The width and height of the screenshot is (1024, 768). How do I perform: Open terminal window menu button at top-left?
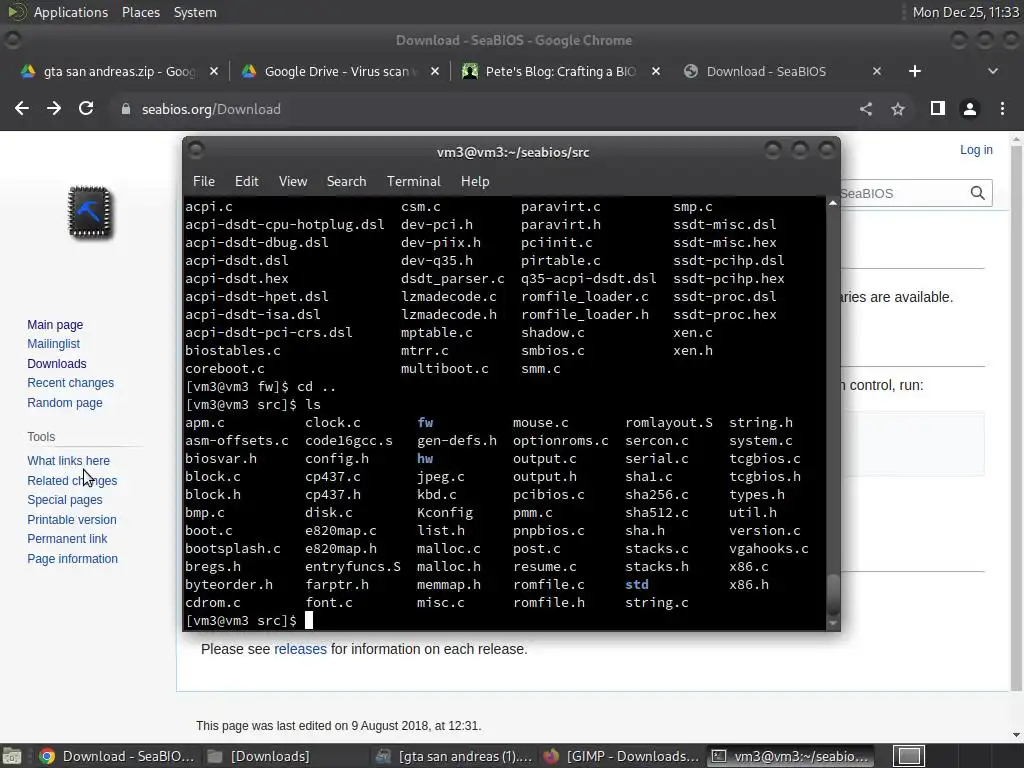pyautogui.click(x=196, y=150)
